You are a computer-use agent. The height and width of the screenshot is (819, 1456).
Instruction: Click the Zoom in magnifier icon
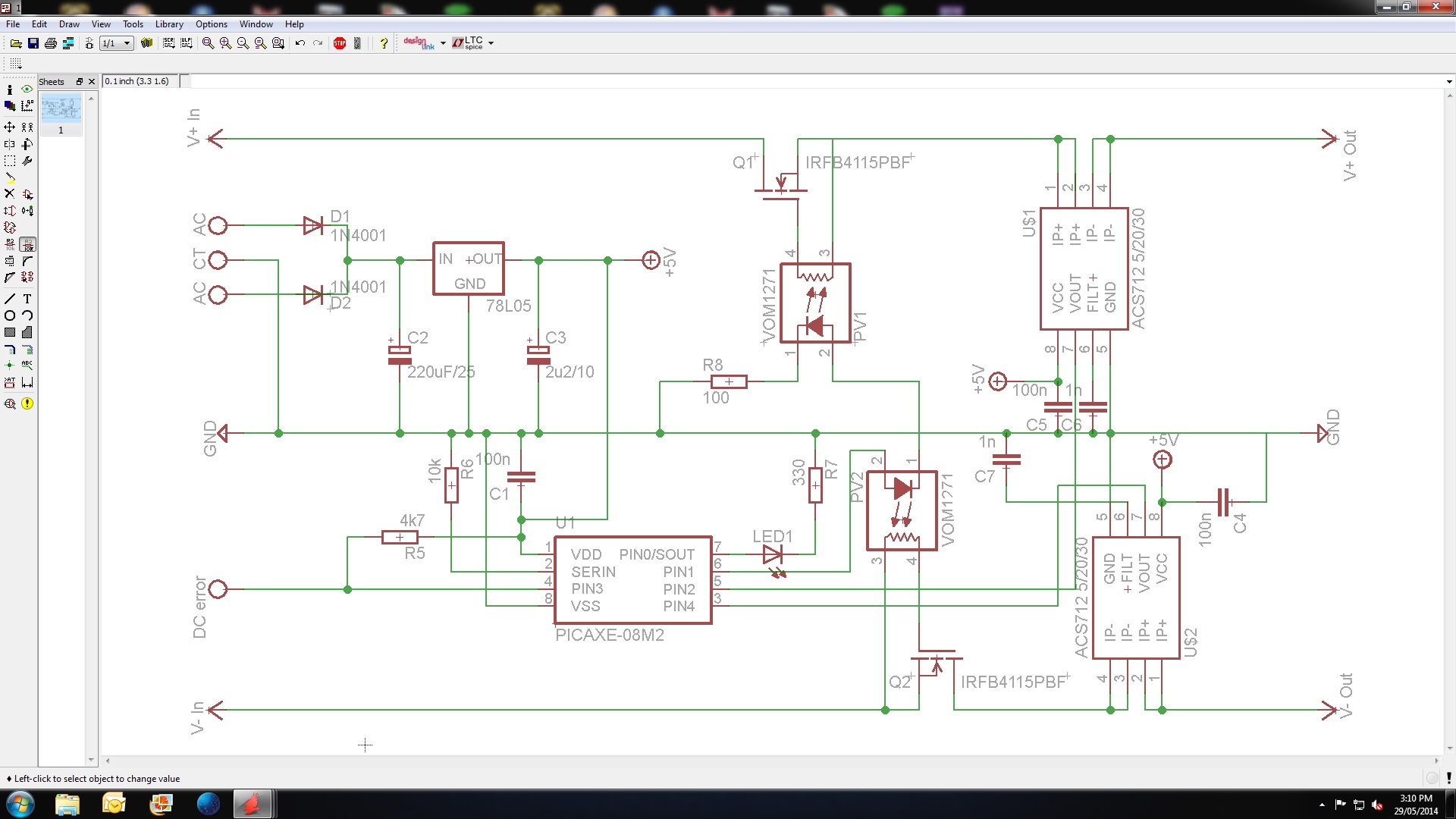pyautogui.click(x=225, y=43)
